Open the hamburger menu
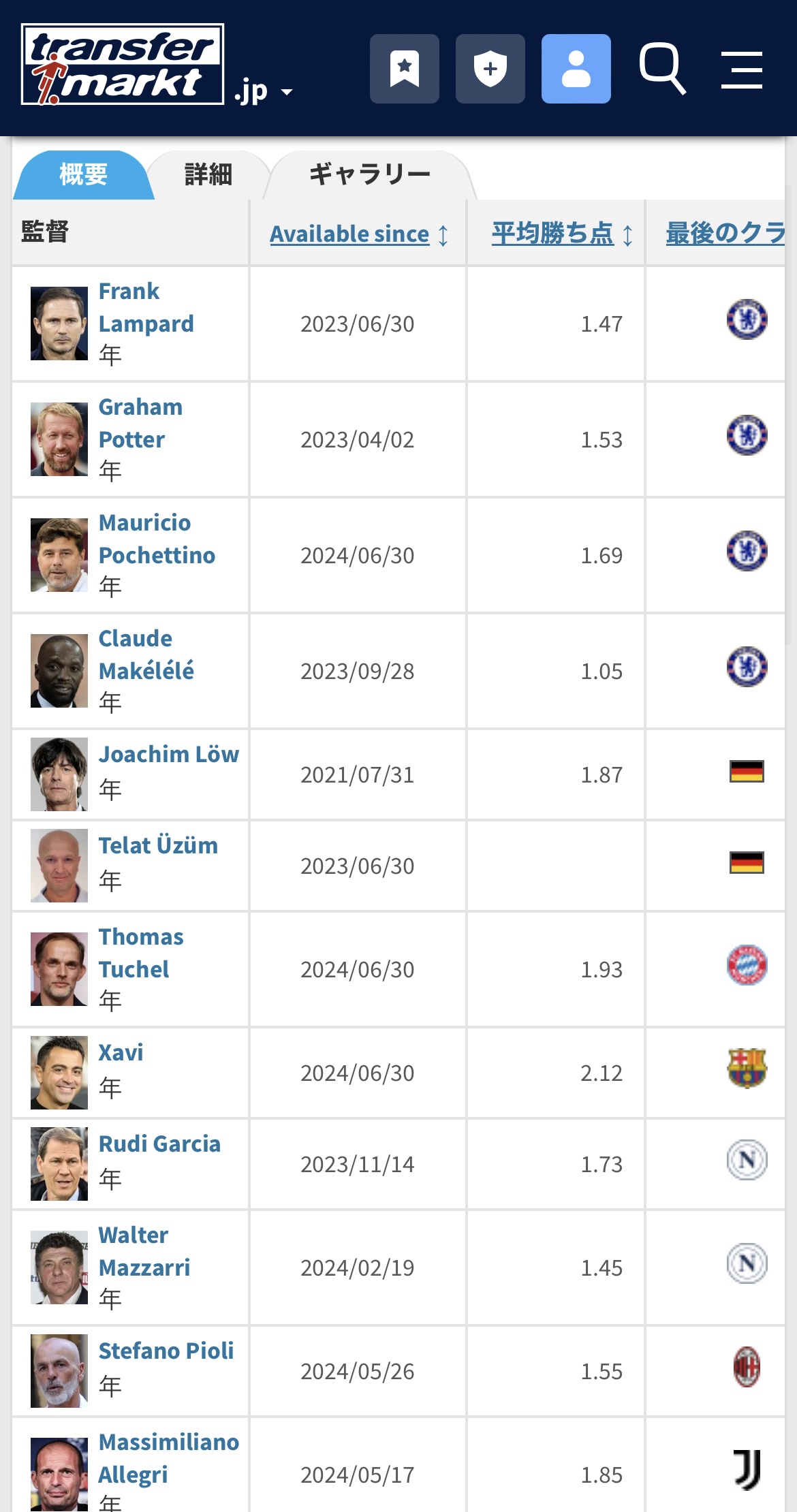Image resolution: width=797 pixels, height=1512 pixels. (742, 69)
